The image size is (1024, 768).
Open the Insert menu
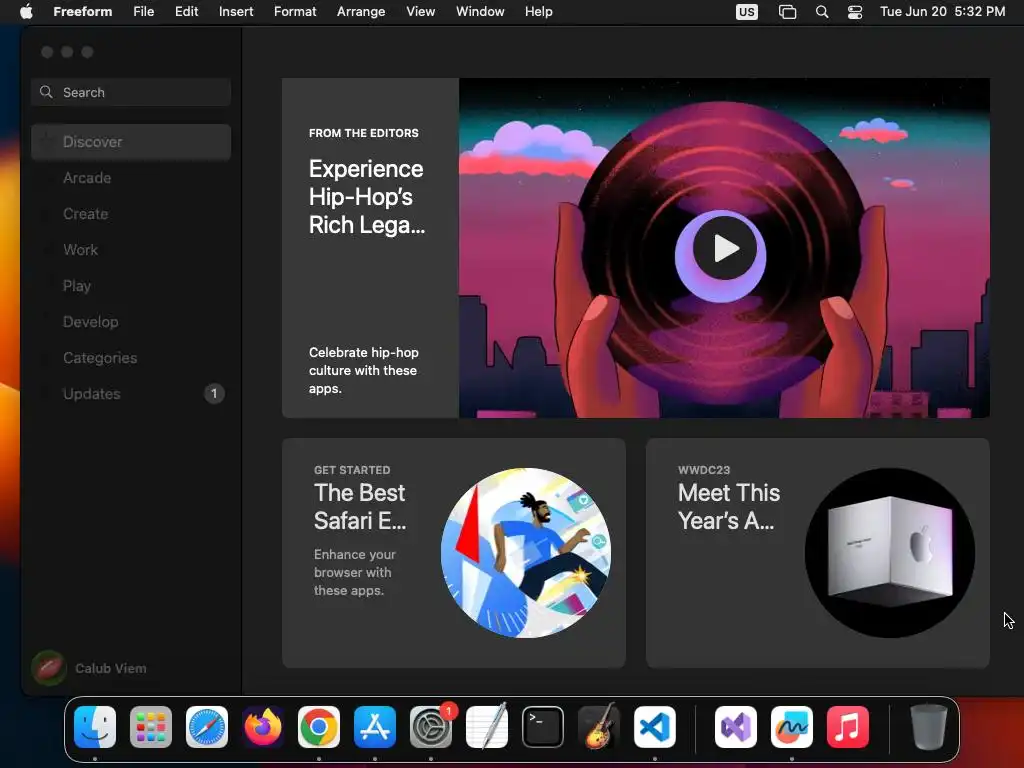pyautogui.click(x=236, y=12)
